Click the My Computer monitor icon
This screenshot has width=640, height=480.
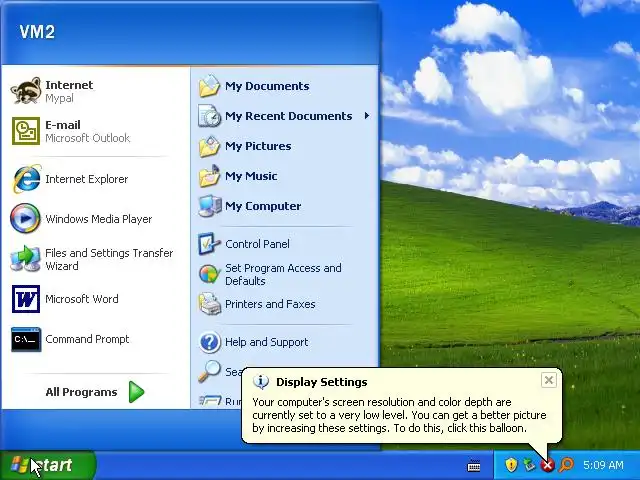click(x=209, y=206)
